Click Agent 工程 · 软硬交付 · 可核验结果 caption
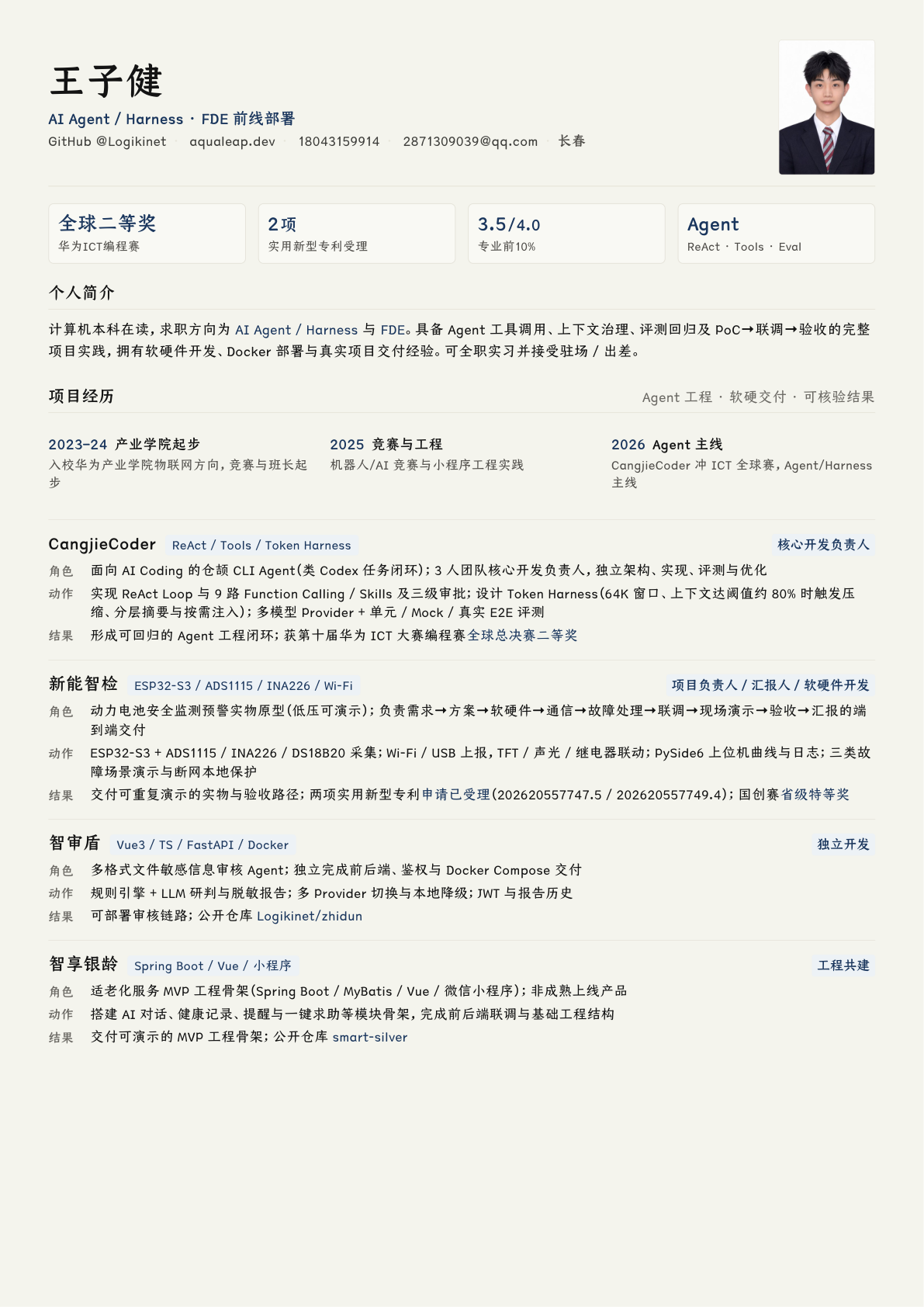 pos(758,397)
